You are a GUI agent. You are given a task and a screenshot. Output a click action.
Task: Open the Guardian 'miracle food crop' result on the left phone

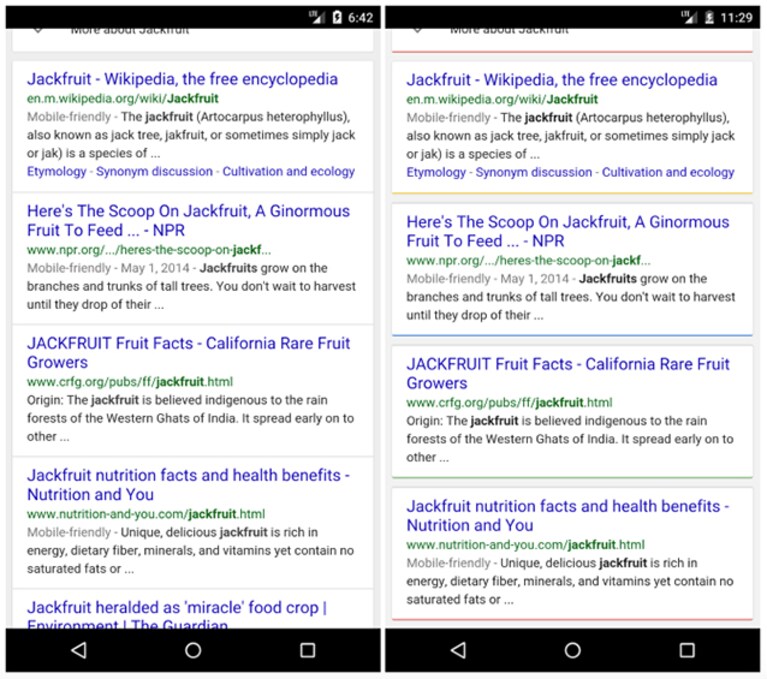click(177, 614)
